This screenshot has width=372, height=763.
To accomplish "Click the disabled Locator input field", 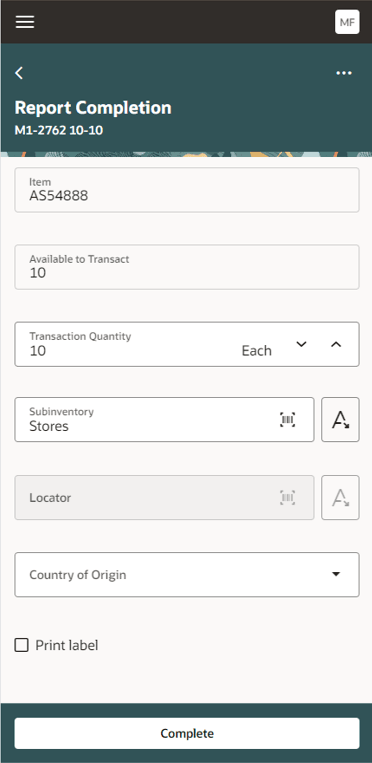I will [164, 497].
